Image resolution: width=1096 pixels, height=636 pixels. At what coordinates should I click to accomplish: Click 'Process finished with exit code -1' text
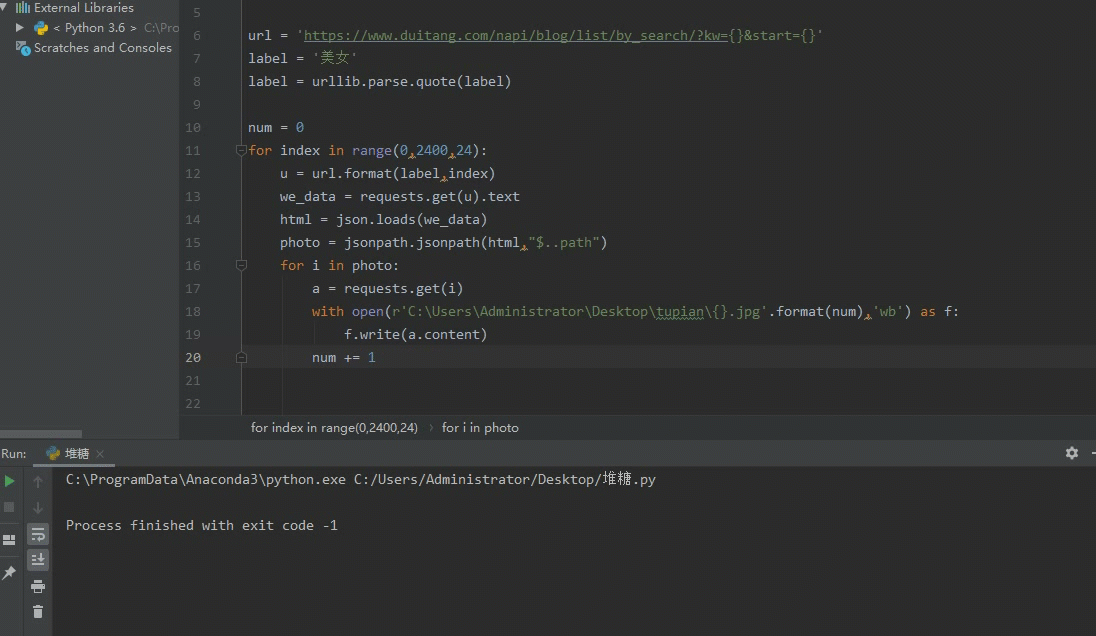tap(202, 526)
